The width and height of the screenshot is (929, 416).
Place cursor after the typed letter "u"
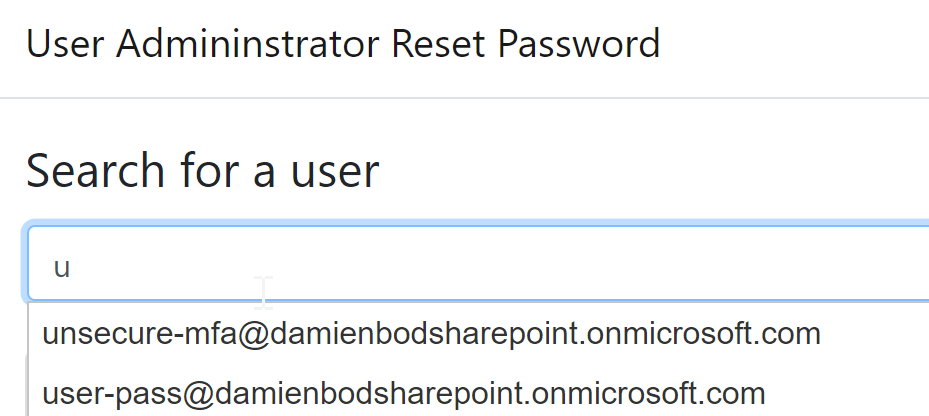coord(72,268)
